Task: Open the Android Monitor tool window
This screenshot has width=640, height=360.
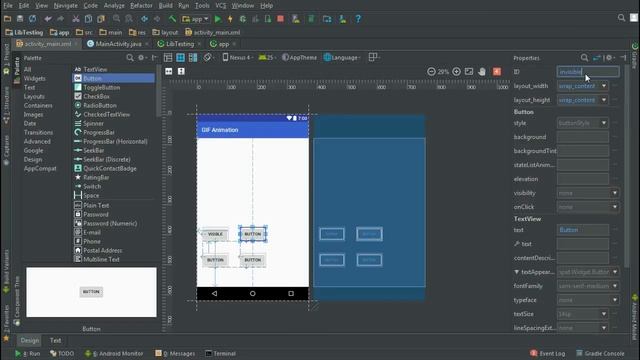Action: (x=114, y=353)
